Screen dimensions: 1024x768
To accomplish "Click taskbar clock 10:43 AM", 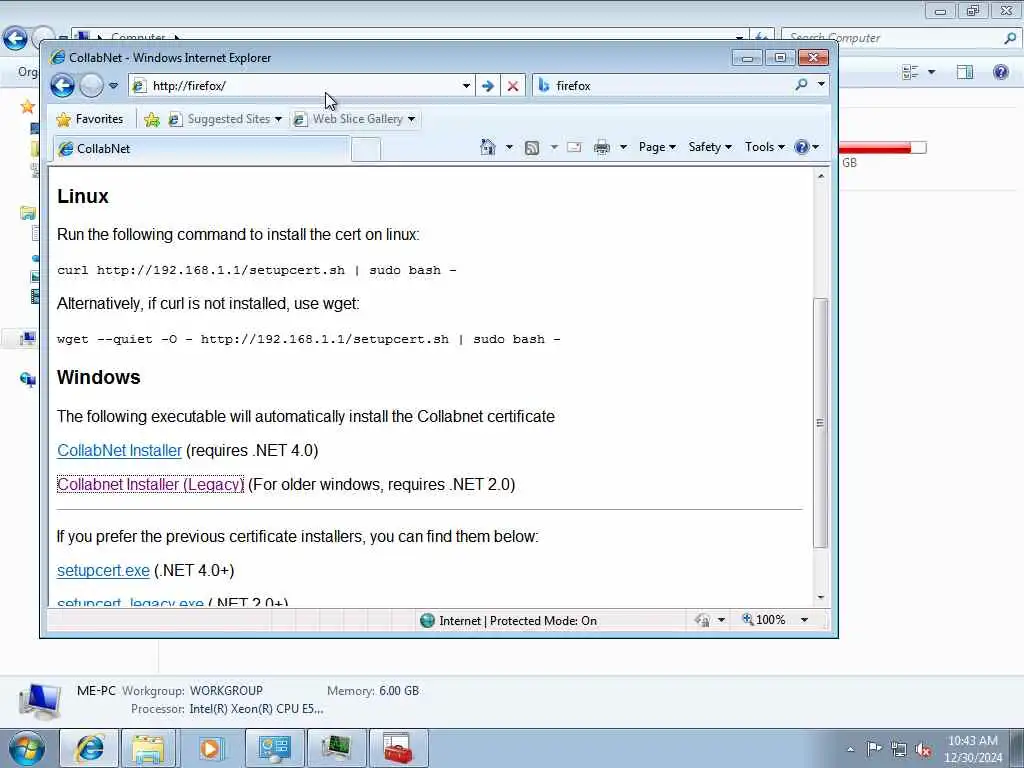I will coord(973,749).
